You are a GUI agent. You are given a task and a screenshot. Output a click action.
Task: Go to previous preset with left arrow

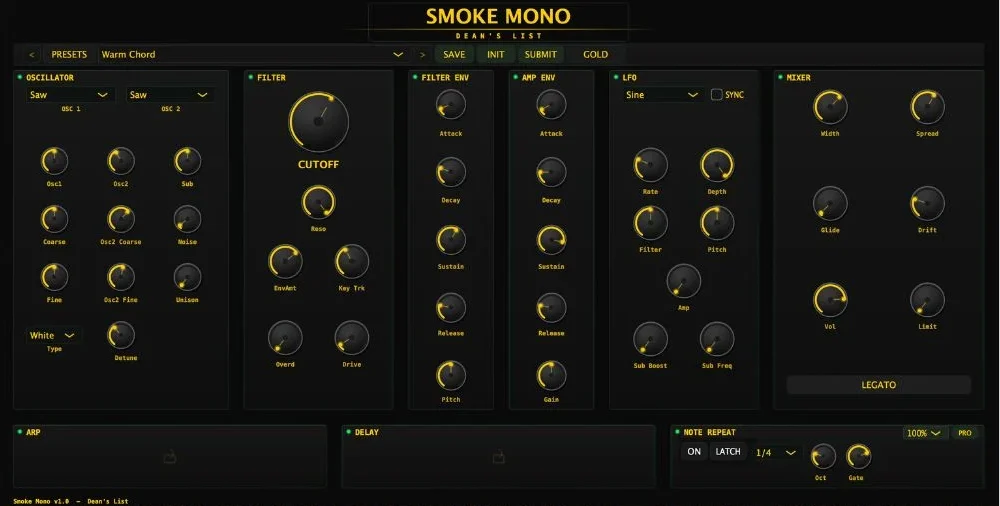[32, 55]
